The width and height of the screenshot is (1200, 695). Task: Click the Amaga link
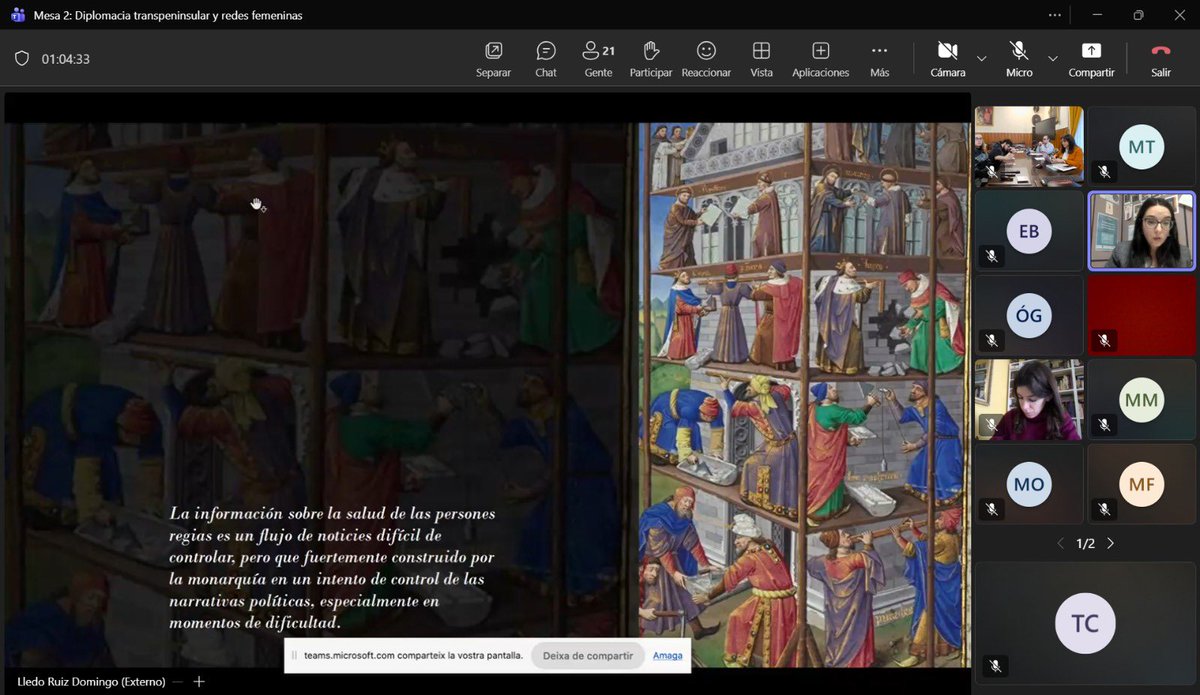point(668,656)
